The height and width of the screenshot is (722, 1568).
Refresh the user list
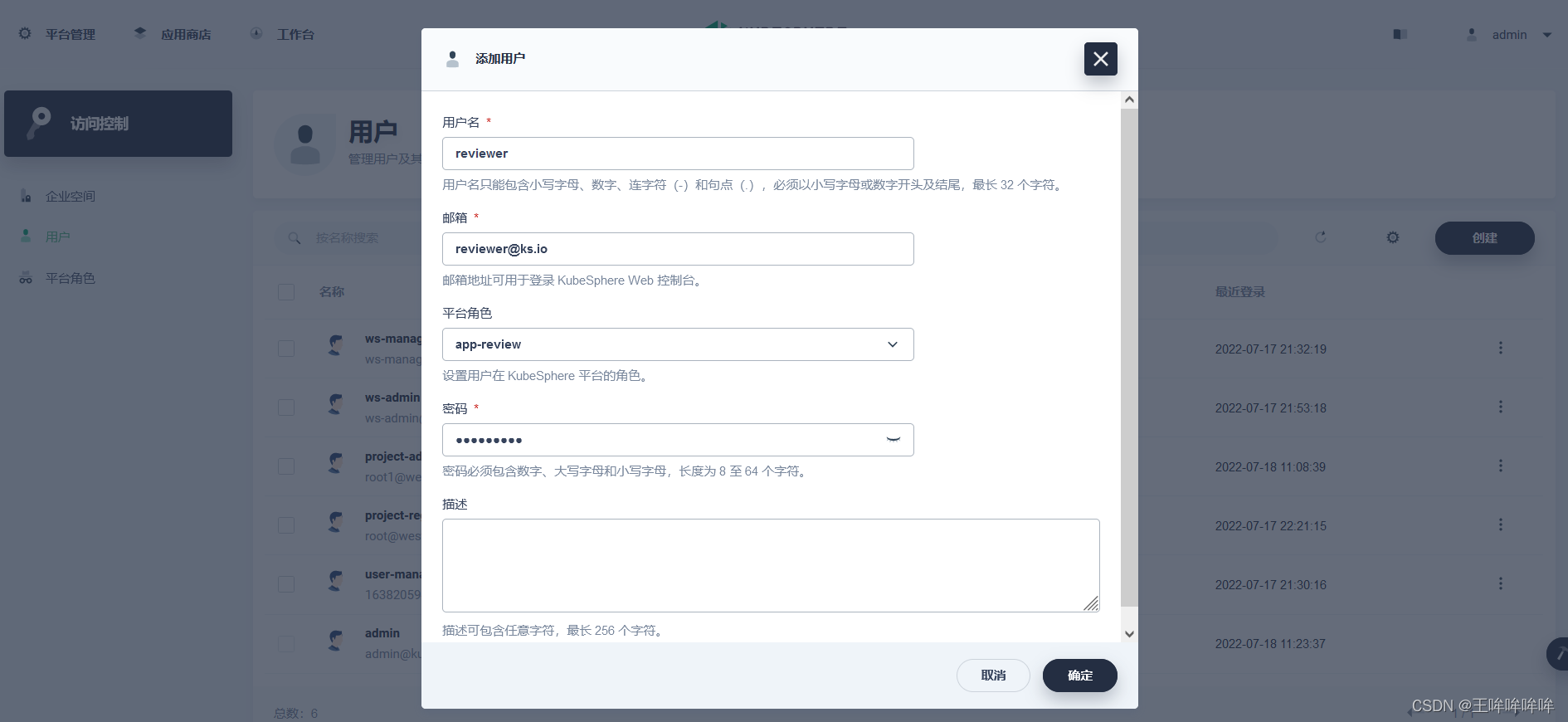(x=1321, y=237)
